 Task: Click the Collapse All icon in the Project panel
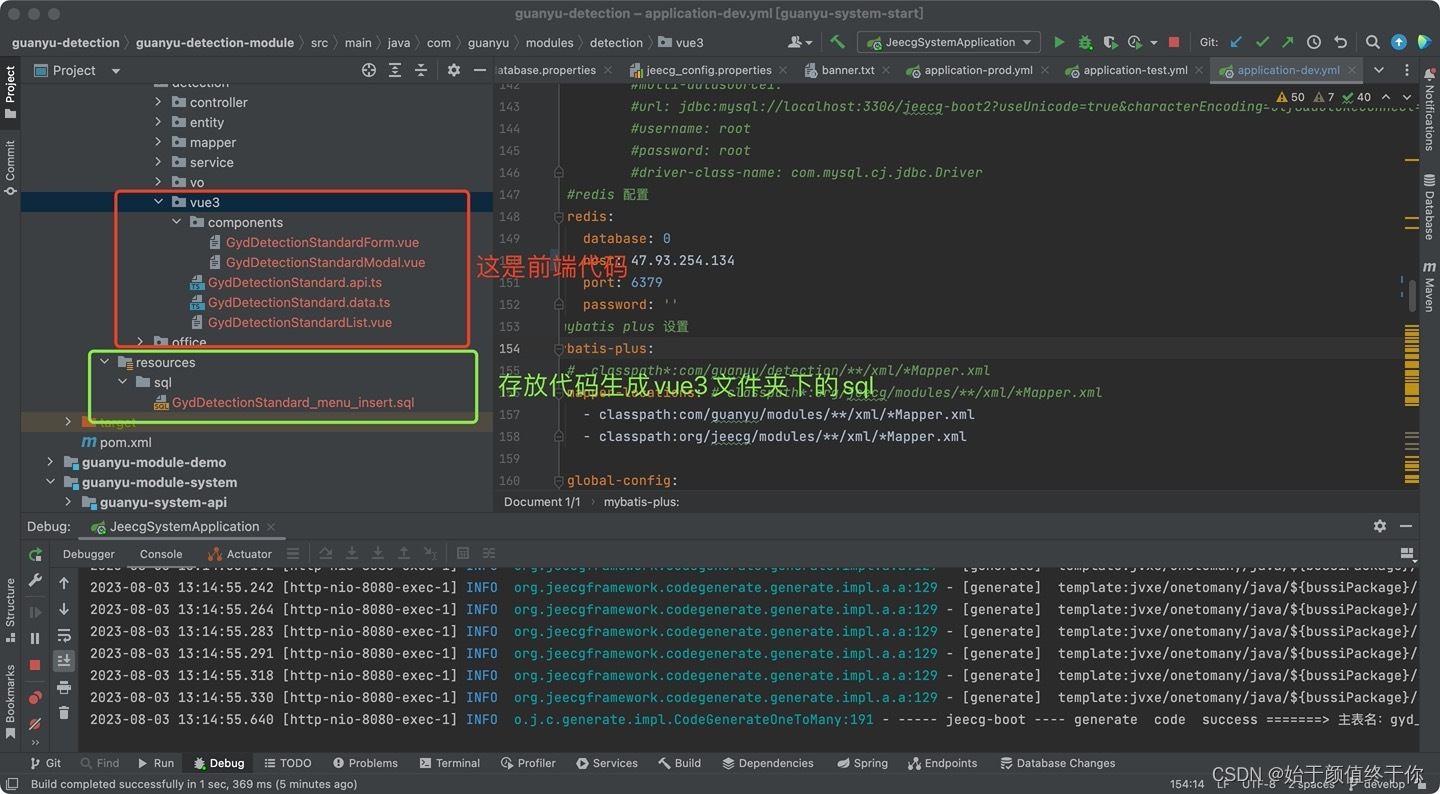point(421,70)
